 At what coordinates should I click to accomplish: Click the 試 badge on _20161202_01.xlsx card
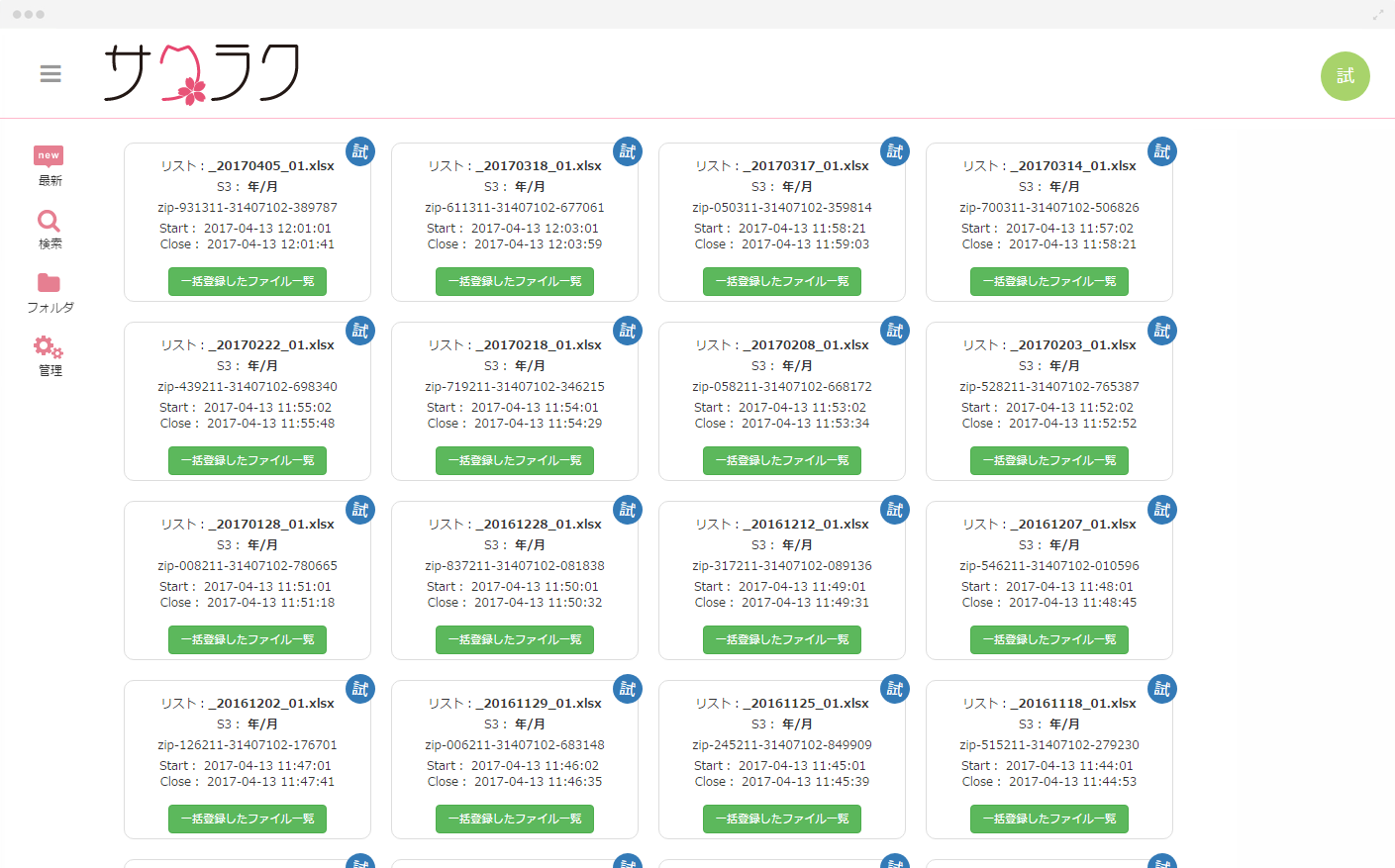360,689
